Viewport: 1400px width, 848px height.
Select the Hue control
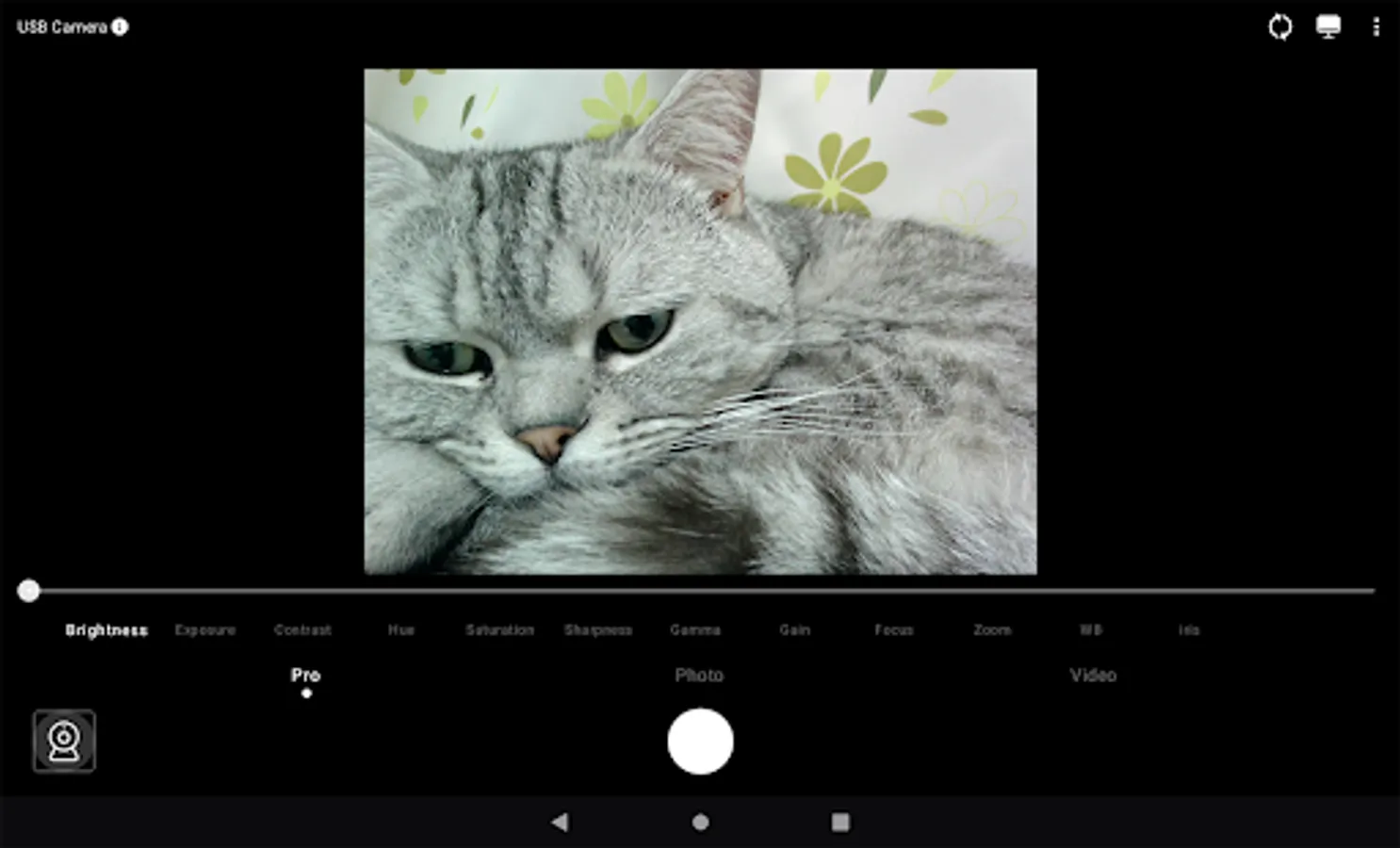click(400, 629)
